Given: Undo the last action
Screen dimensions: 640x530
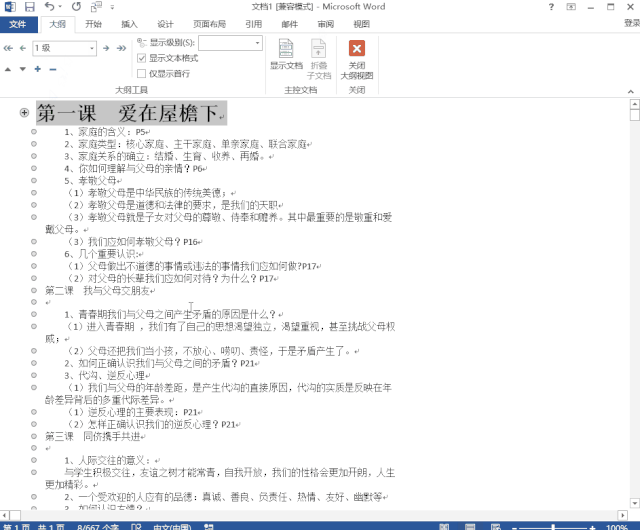Looking at the screenshot, I should click(x=50, y=6).
